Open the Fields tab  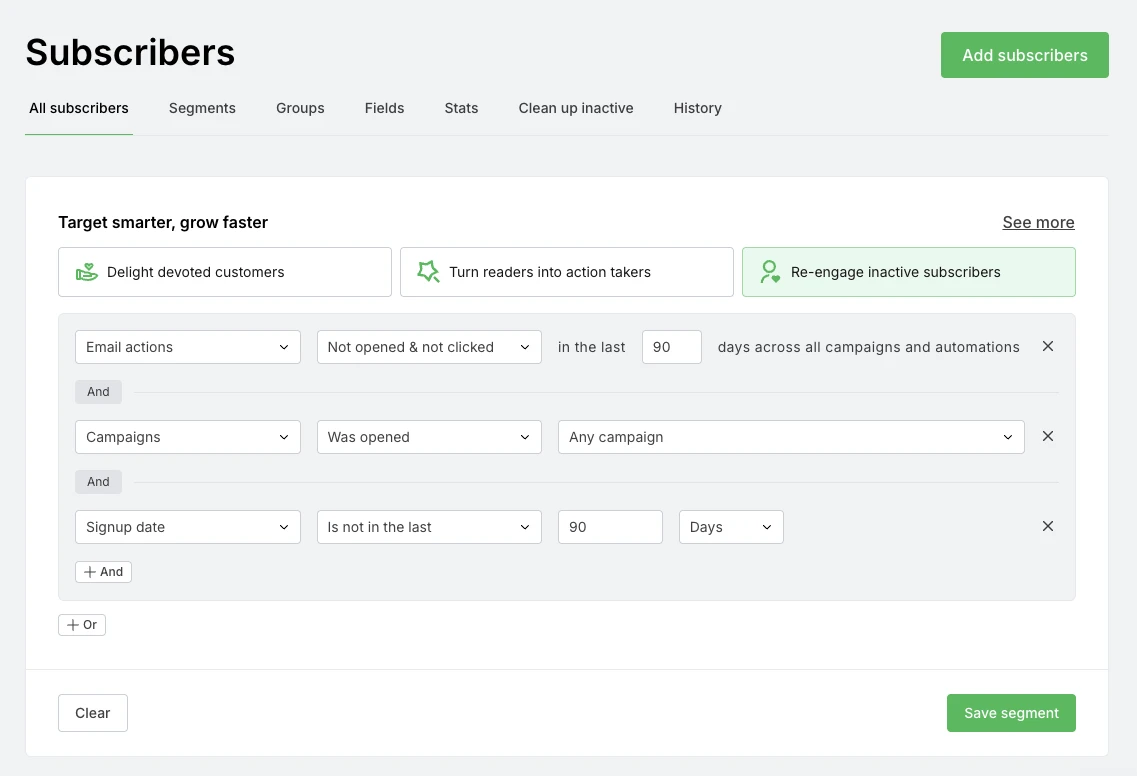[384, 108]
